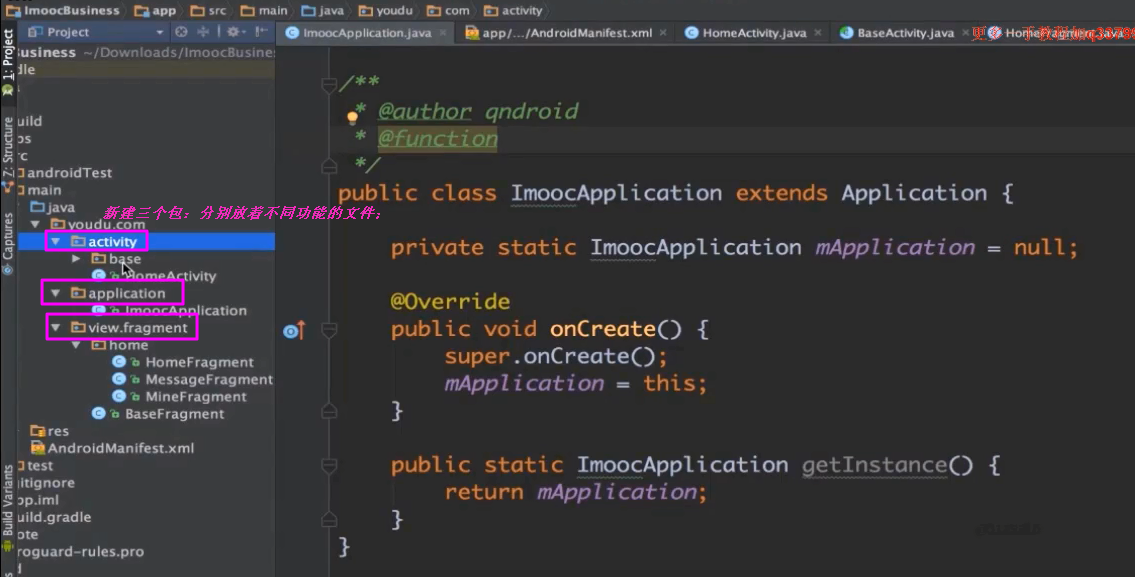The width and height of the screenshot is (1135, 577).
Task: Close the AndroidManifest.xml tab
Action: click(663, 33)
